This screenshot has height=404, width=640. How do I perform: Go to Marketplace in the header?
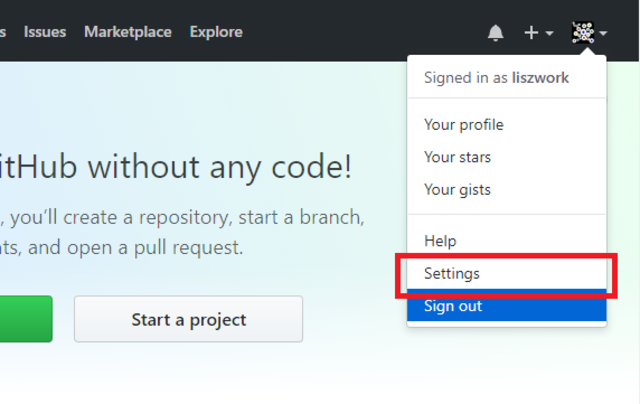click(x=128, y=32)
